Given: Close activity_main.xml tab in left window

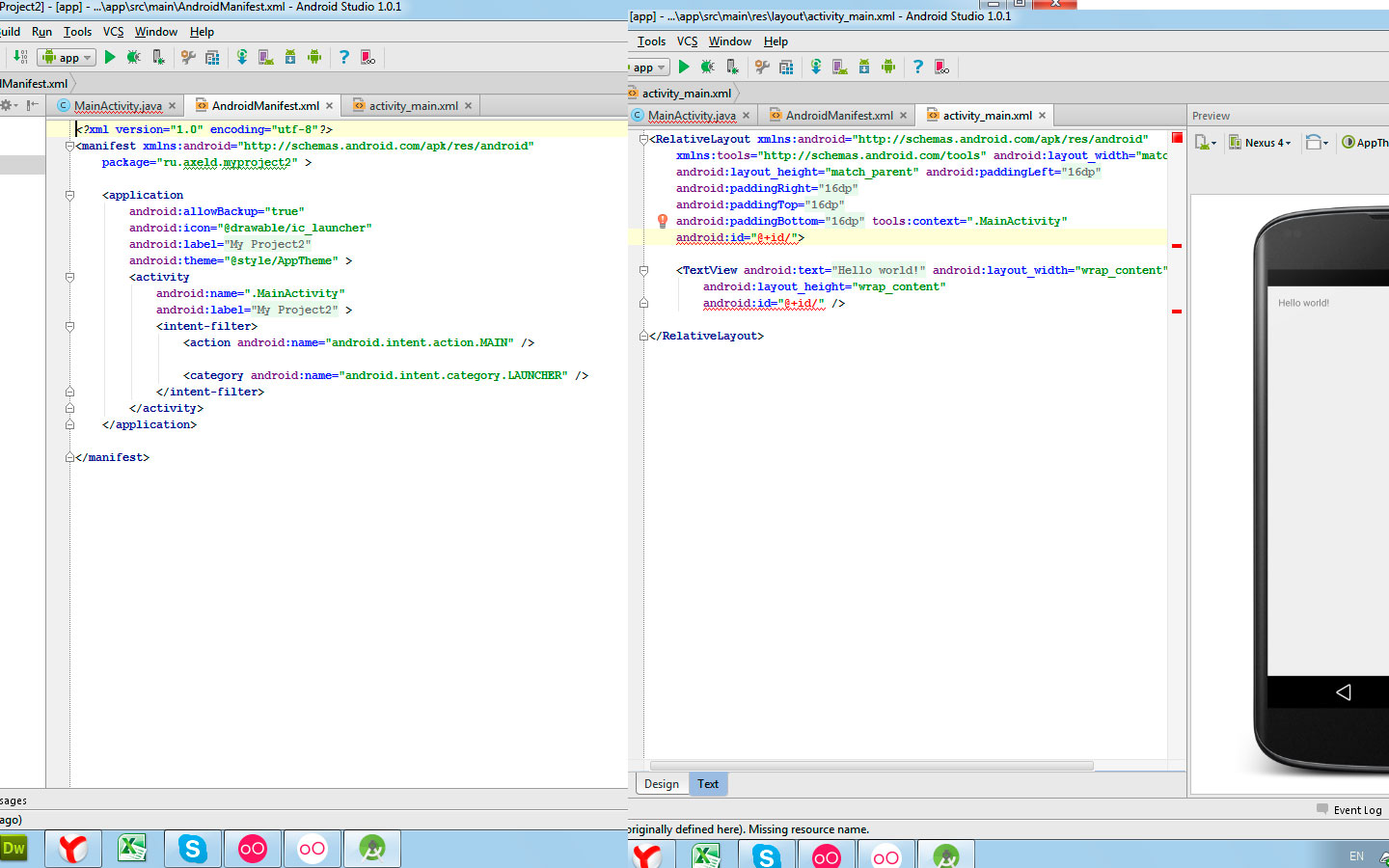Looking at the screenshot, I should 469,106.
